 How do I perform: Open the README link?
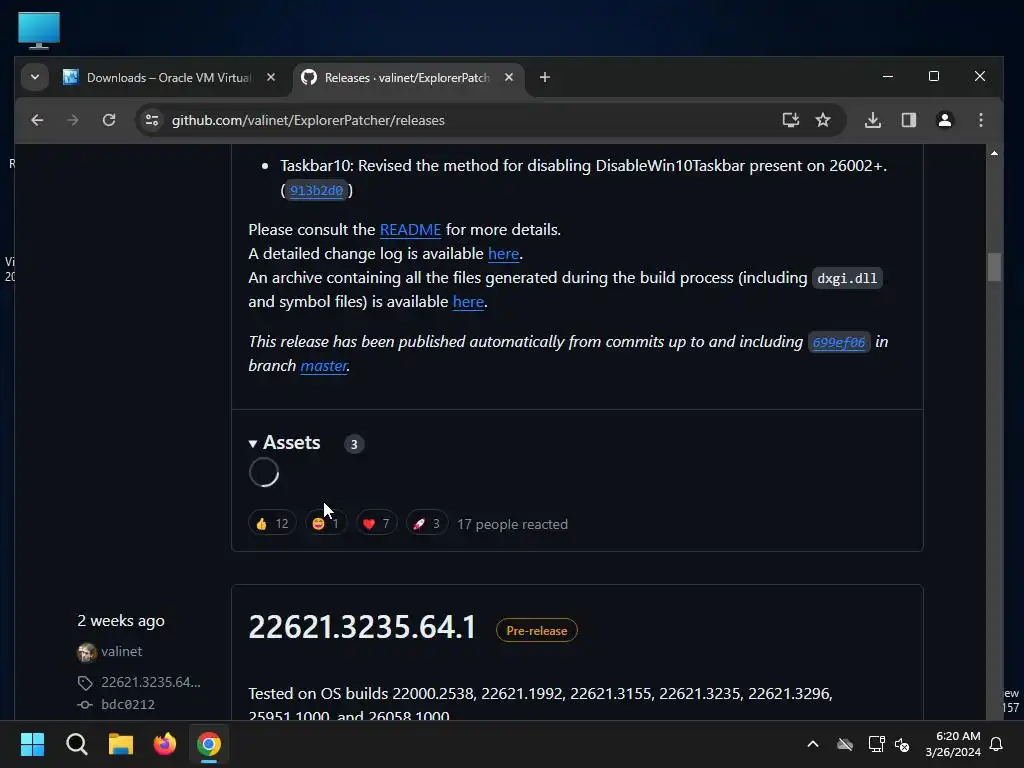[x=410, y=230]
